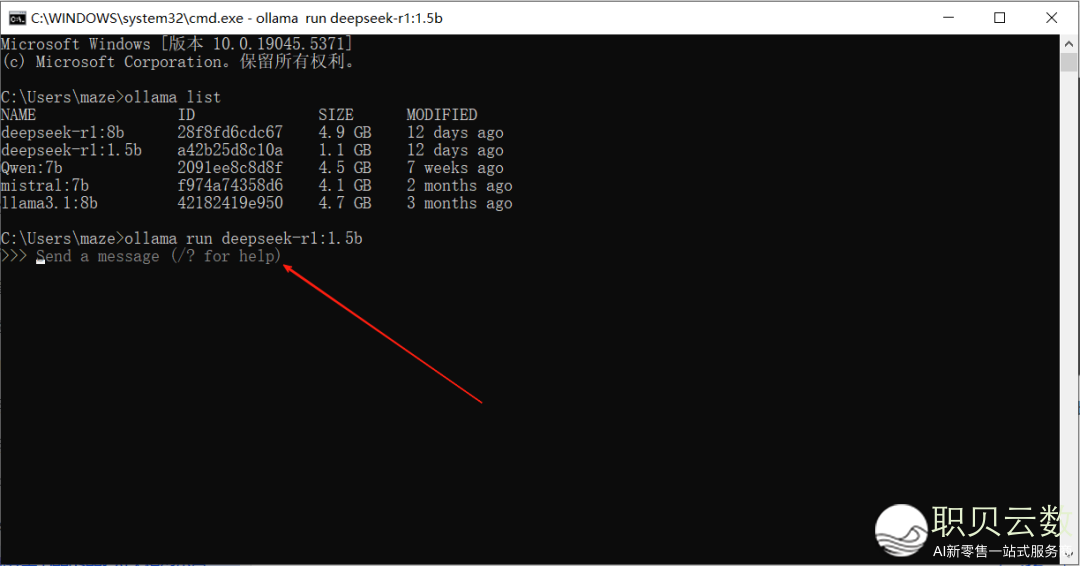
Task: Click the size value 4.1 GB
Action: [x=345, y=185]
